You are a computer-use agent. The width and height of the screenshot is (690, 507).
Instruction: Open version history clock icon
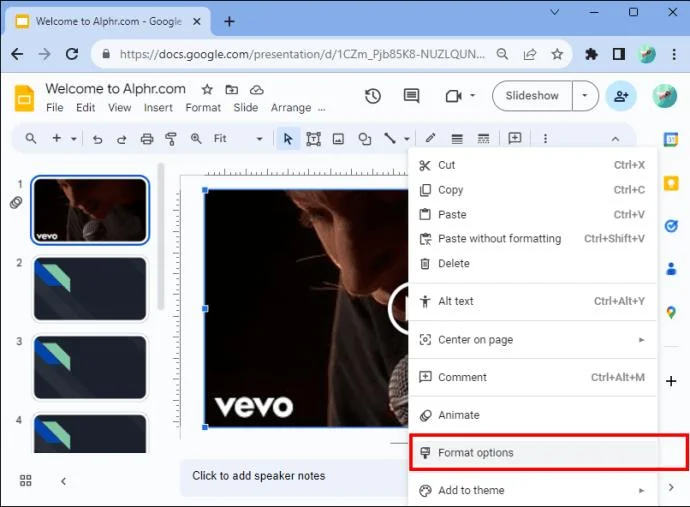[373, 96]
